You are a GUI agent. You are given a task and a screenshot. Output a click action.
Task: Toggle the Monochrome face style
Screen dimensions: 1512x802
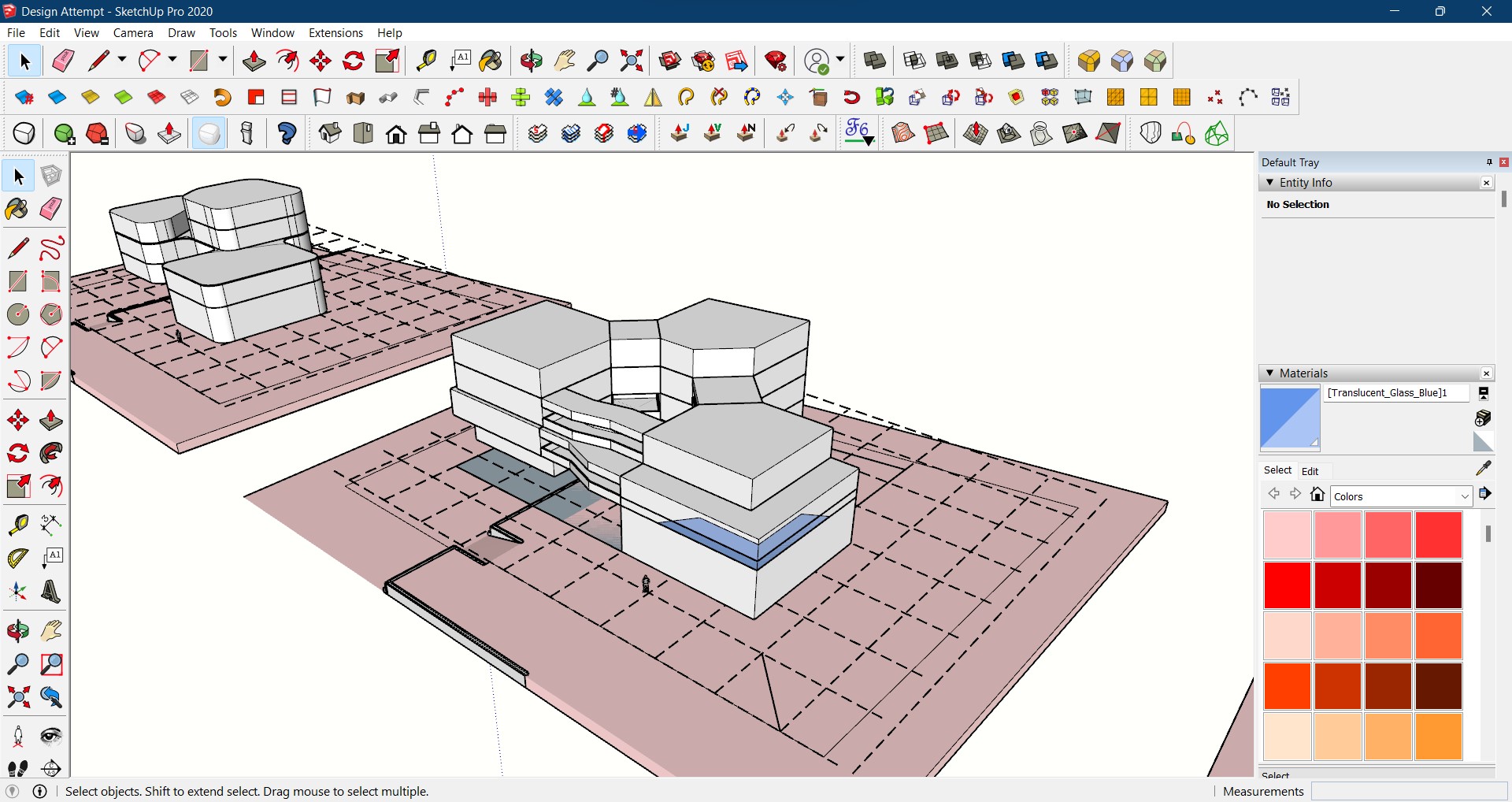(x=209, y=134)
